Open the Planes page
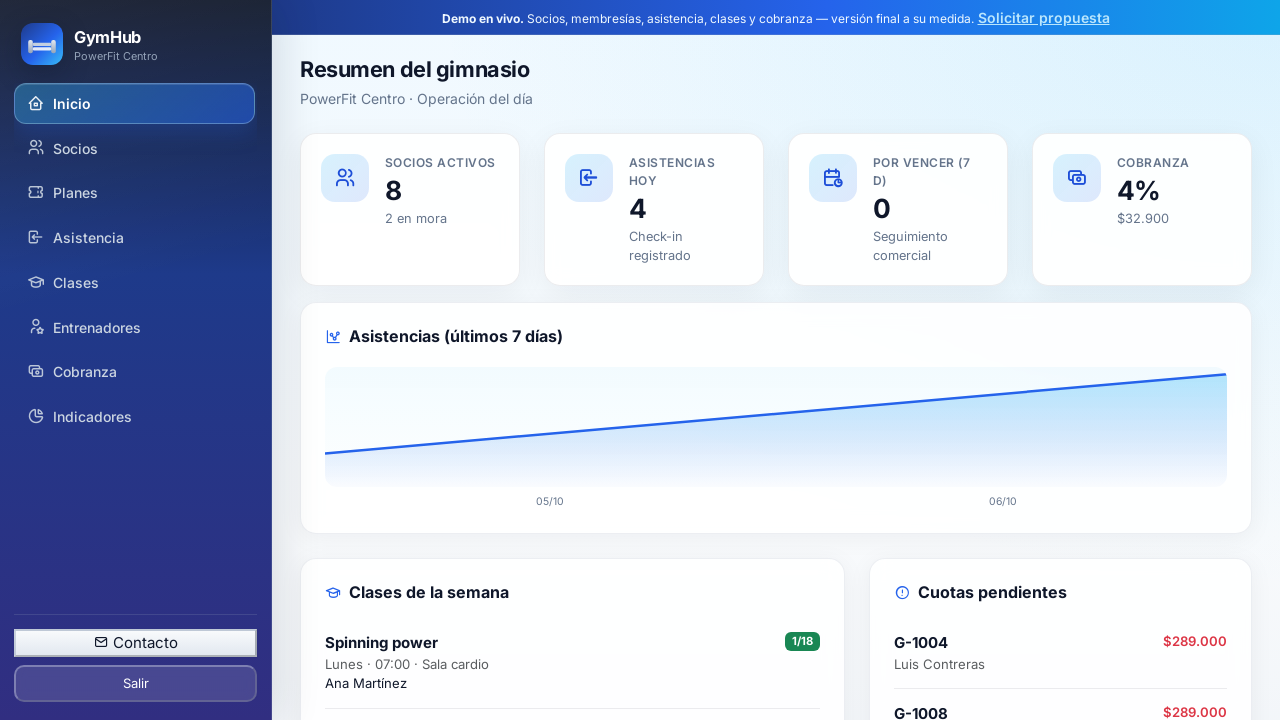This screenshot has height=720, width=1280. (135, 193)
